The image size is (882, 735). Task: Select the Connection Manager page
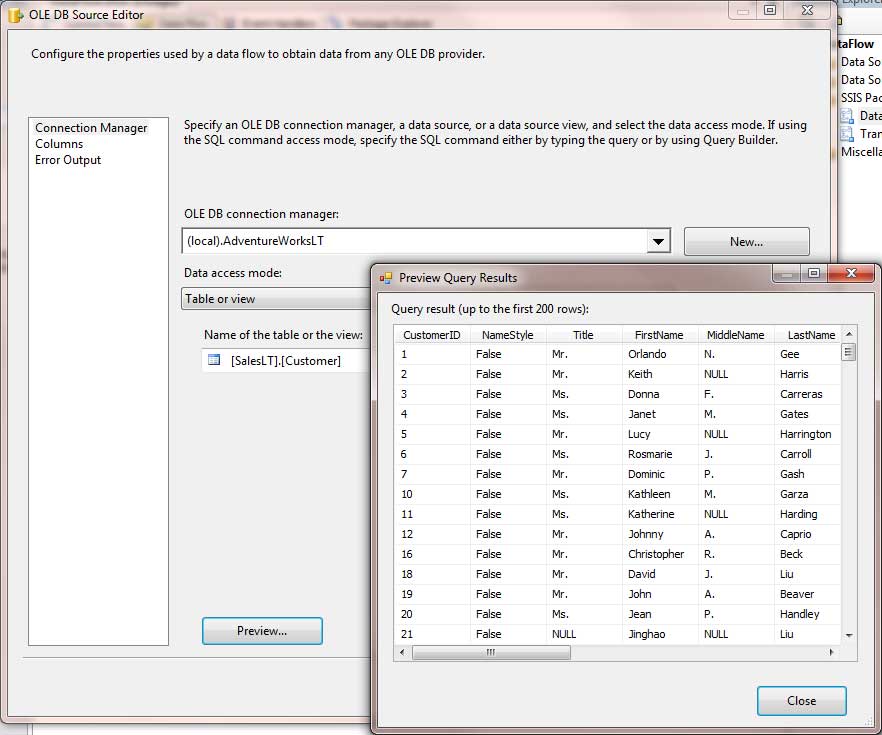pyautogui.click(x=91, y=128)
